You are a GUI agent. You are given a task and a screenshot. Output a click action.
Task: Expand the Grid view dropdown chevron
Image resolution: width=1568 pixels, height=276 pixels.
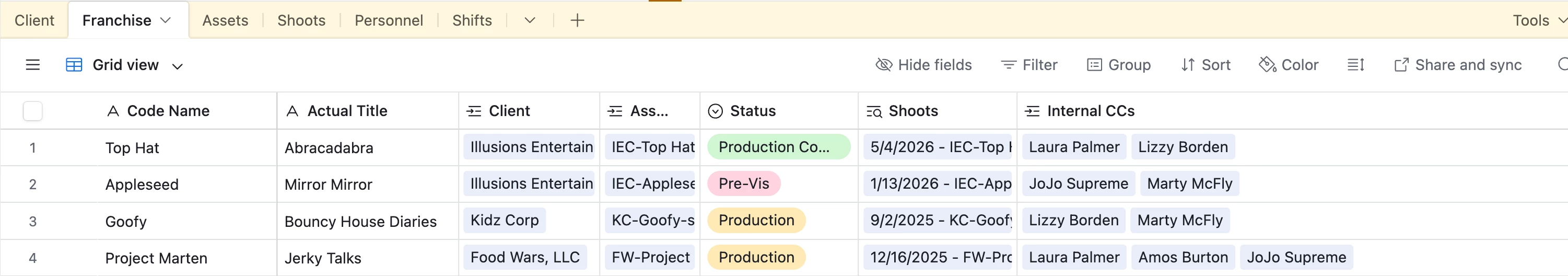tap(177, 66)
